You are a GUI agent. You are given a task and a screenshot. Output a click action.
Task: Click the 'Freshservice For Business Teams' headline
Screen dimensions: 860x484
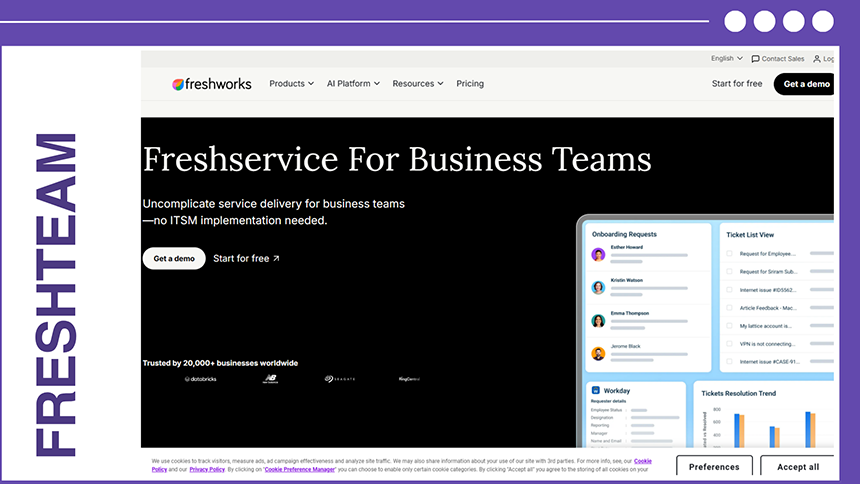click(397, 160)
